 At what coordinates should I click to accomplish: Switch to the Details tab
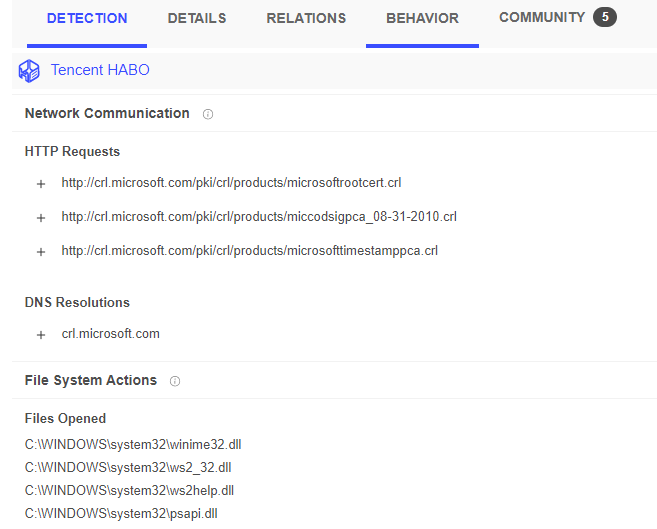click(x=197, y=18)
